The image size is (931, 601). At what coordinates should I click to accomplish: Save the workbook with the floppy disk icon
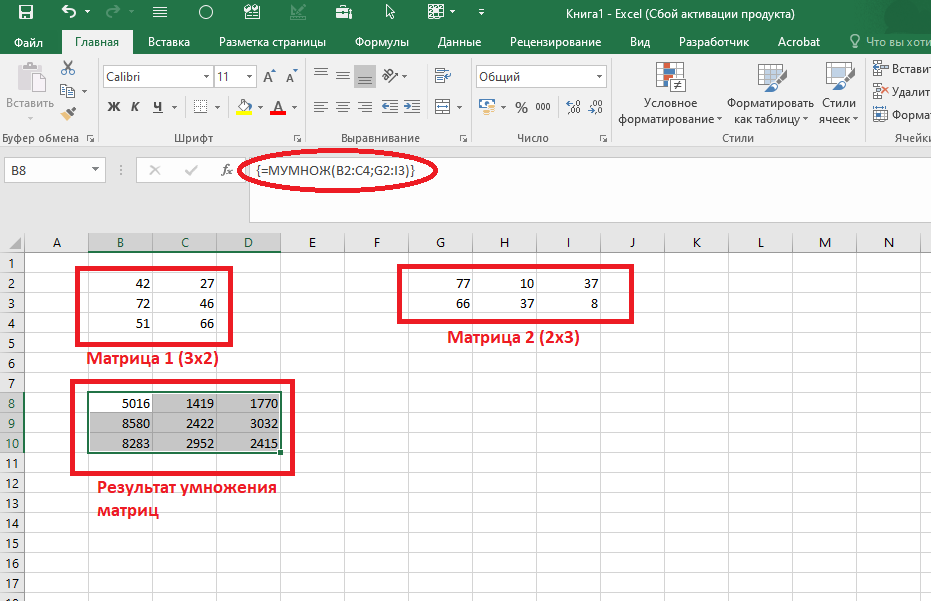tap(26, 12)
